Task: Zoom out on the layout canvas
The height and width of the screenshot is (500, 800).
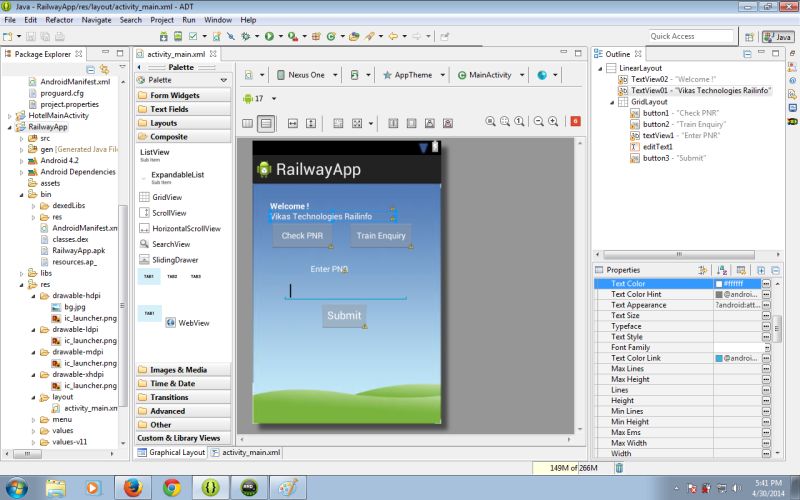Action: click(539, 121)
